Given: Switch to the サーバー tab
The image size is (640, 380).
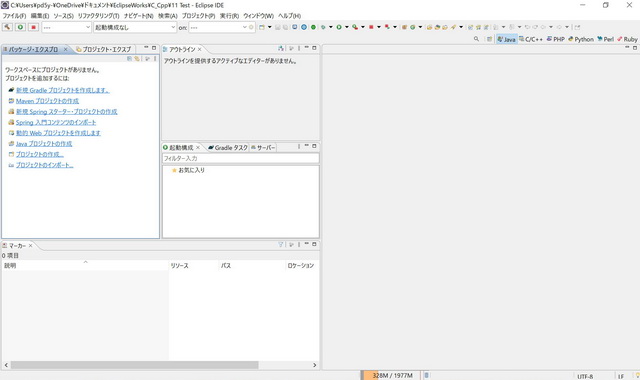Looking at the screenshot, I should pos(263,148).
